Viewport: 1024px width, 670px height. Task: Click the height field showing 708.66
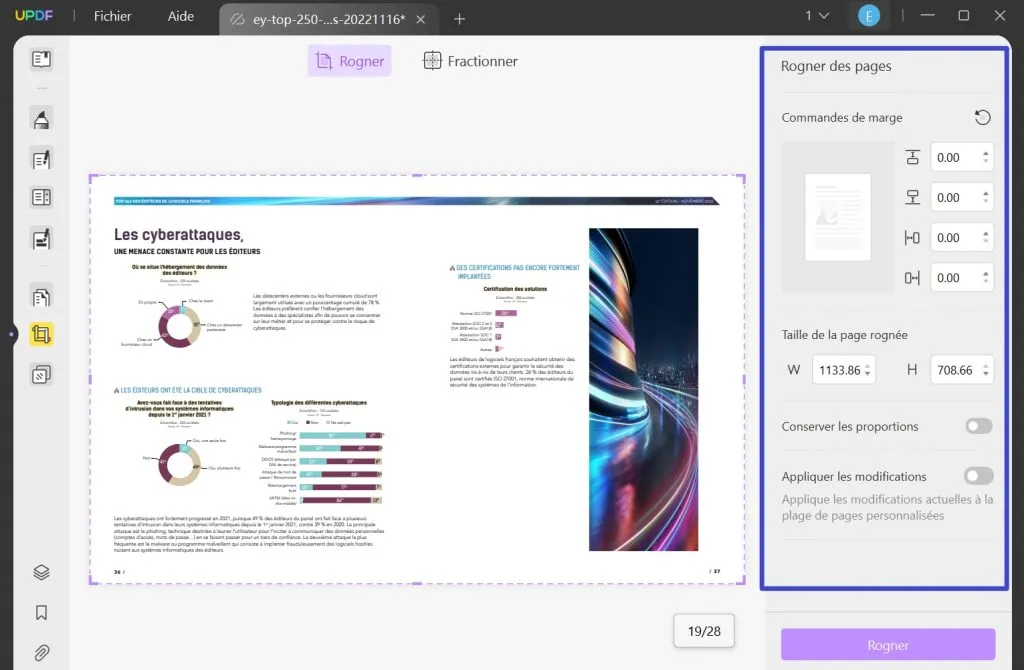(962, 370)
